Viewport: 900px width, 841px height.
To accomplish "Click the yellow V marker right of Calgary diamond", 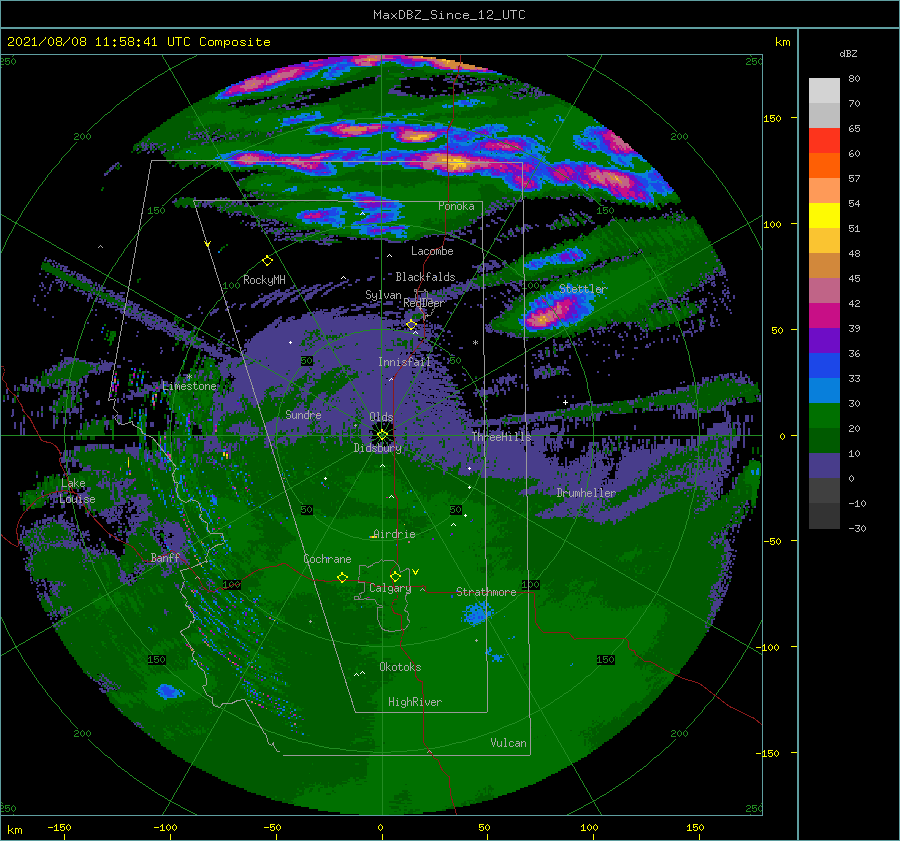I will tap(415, 572).
